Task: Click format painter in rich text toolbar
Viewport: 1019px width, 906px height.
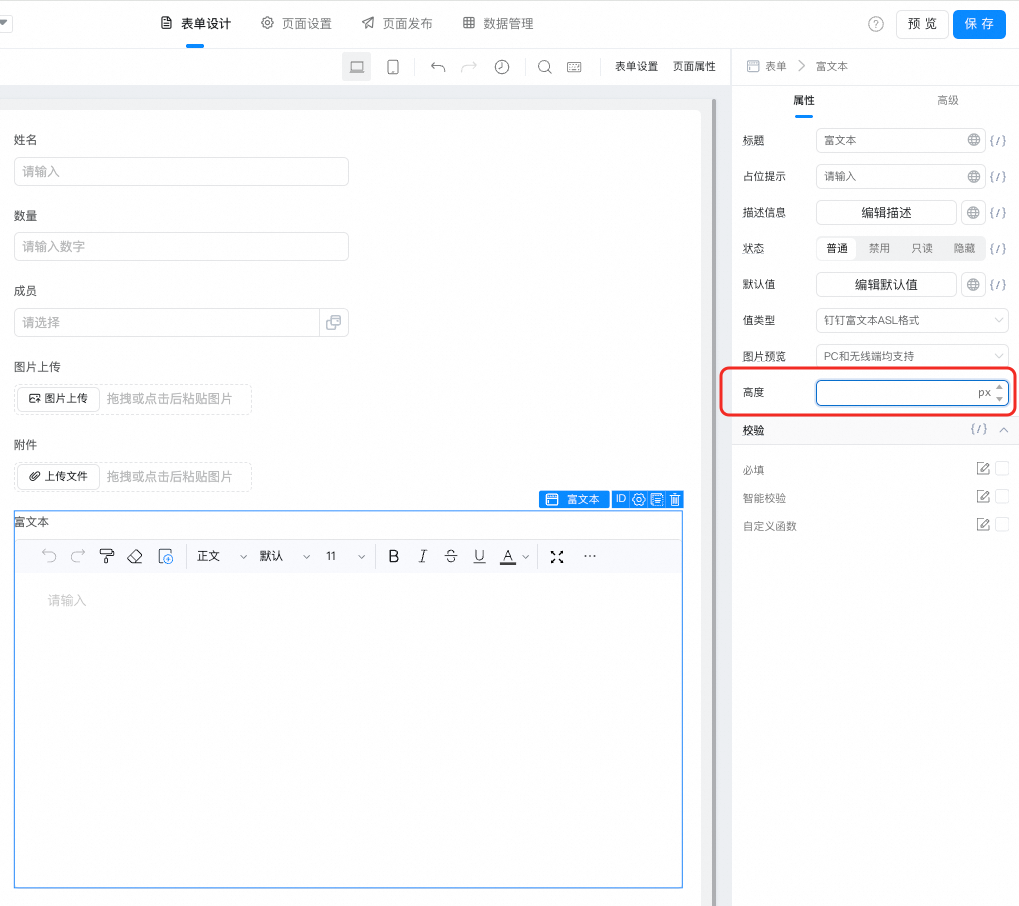Action: (107, 556)
